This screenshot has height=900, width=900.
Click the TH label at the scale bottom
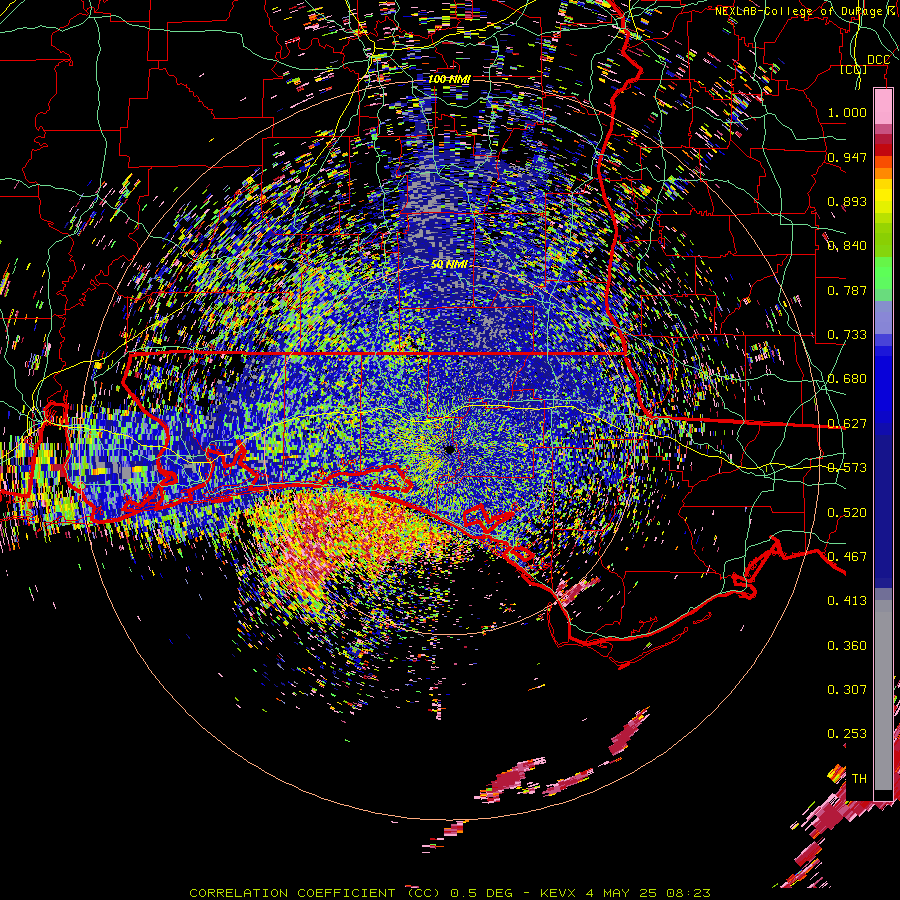point(859,778)
